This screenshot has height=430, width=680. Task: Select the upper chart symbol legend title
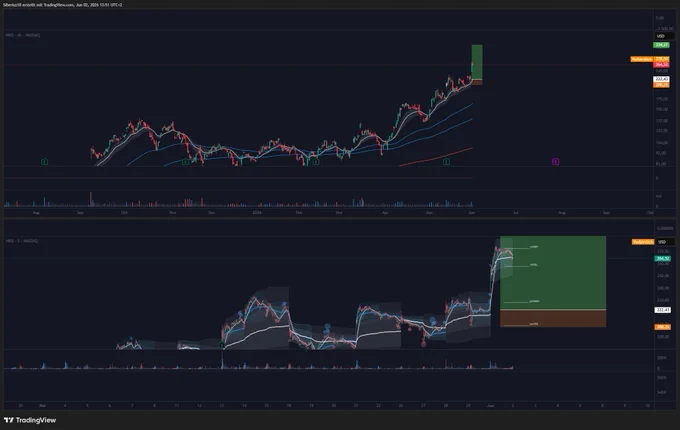pyautogui.click(x=23, y=35)
